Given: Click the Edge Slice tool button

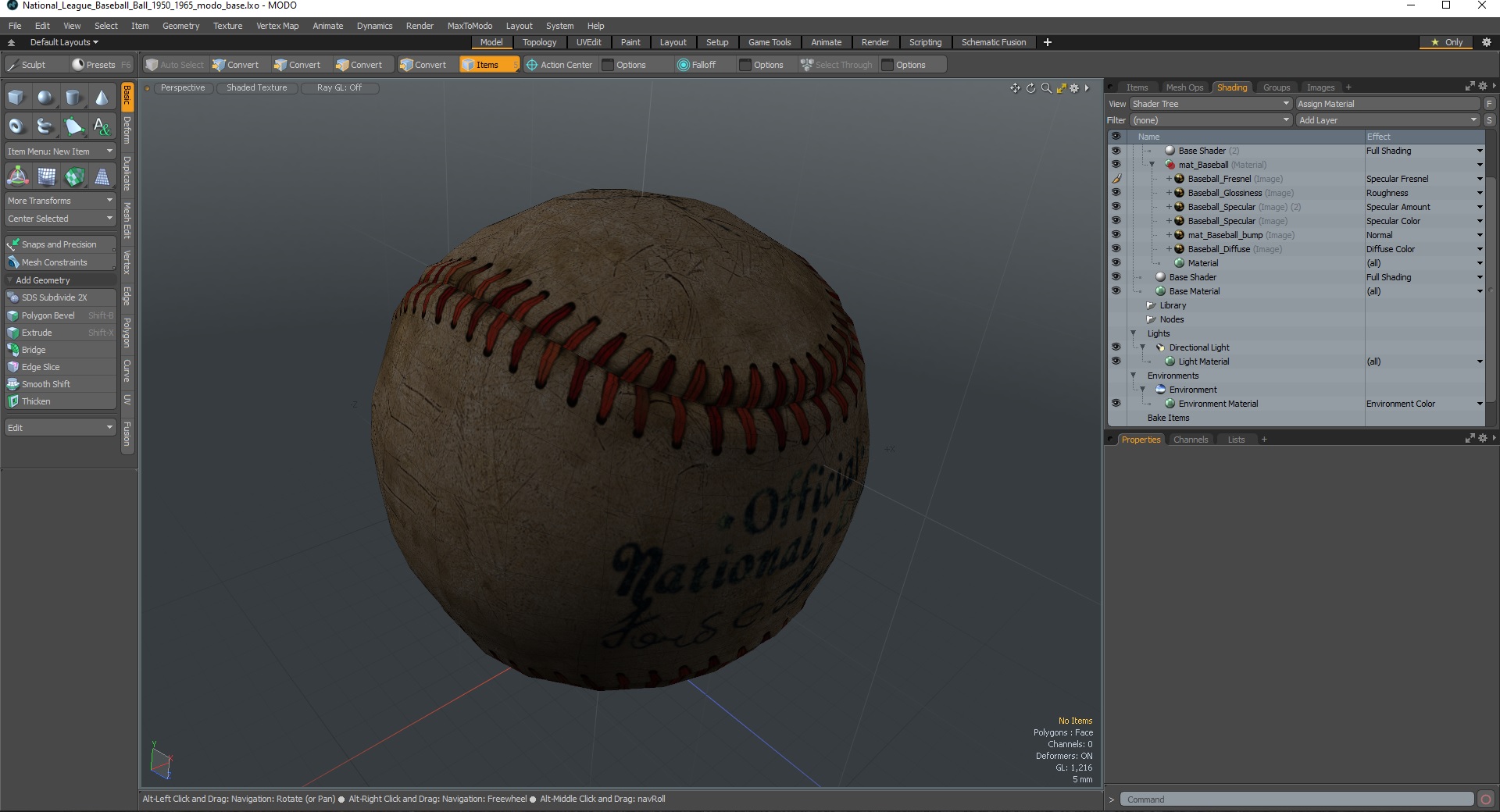Looking at the screenshot, I should click(60, 367).
